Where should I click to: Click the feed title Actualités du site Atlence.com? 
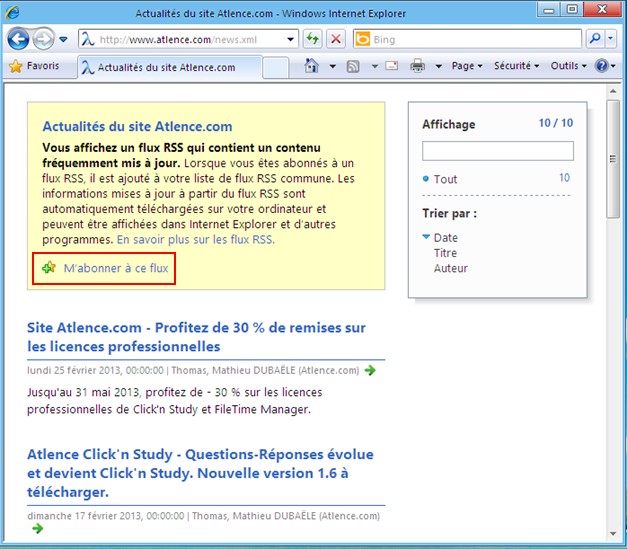coord(137,126)
